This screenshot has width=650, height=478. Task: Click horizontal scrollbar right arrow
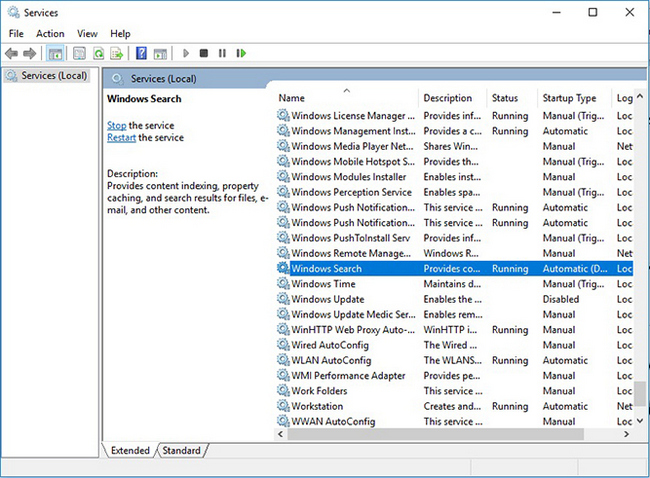coord(626,434)
